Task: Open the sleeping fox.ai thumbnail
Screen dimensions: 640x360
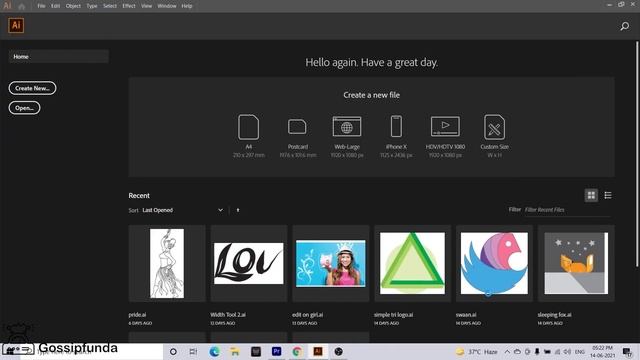Action: (x=576, y=263)
